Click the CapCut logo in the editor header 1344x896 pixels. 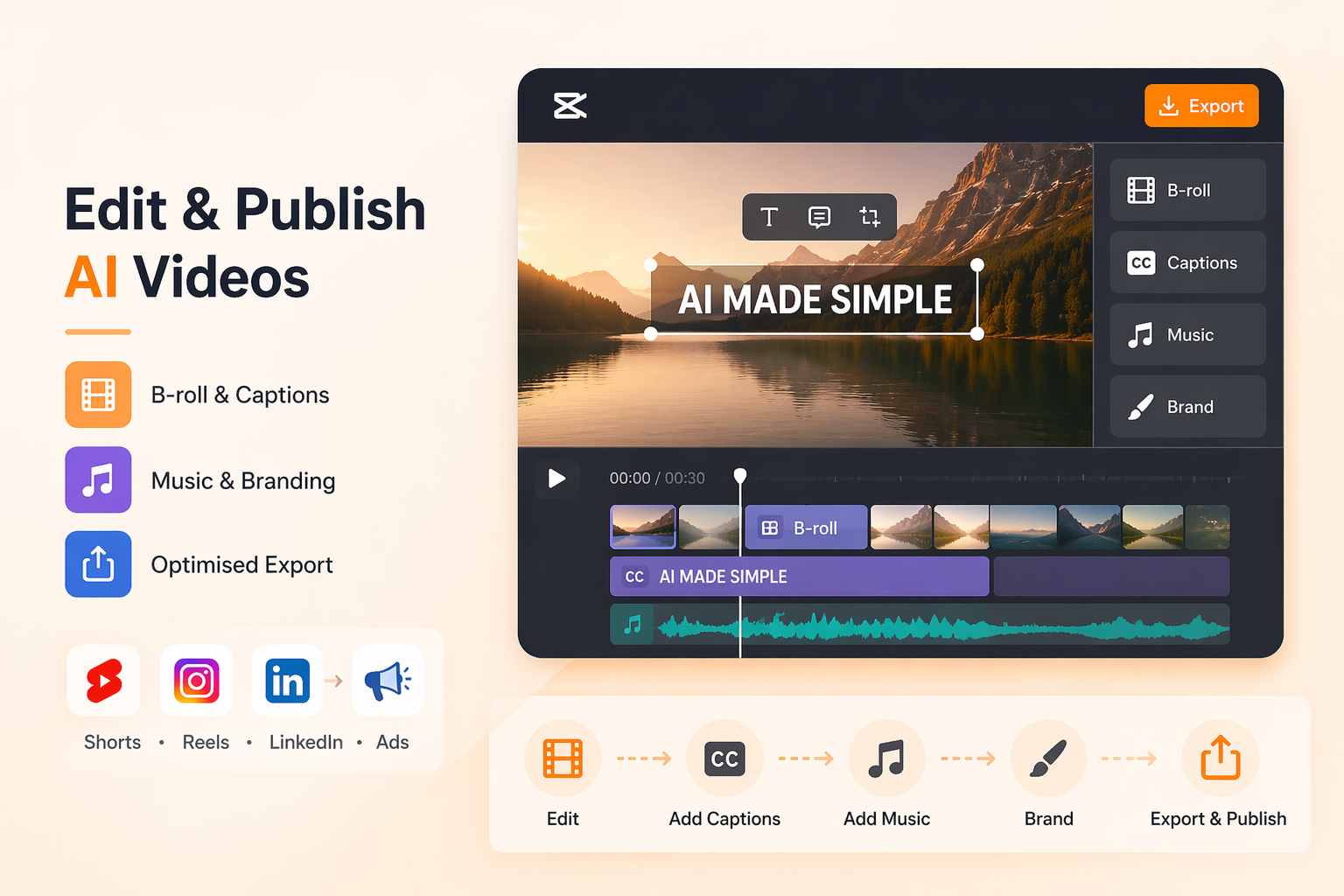[x=570, y=106]
